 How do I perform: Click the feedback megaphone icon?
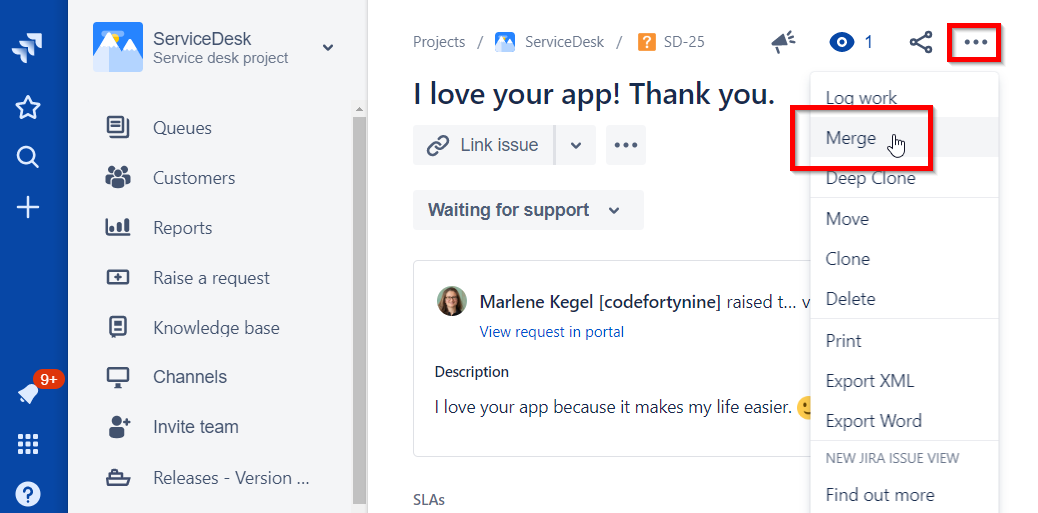tap(783, 42)
